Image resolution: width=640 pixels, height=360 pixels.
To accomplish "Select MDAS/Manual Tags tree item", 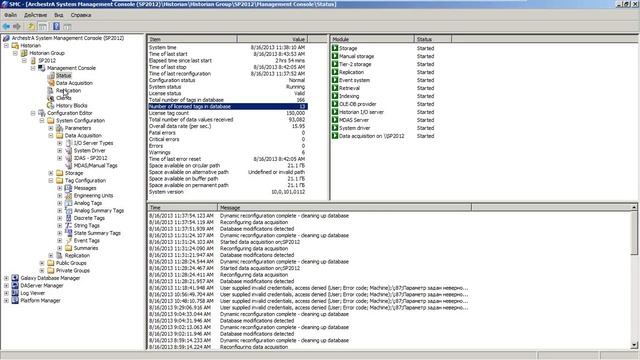I will (x=95, y=165).
